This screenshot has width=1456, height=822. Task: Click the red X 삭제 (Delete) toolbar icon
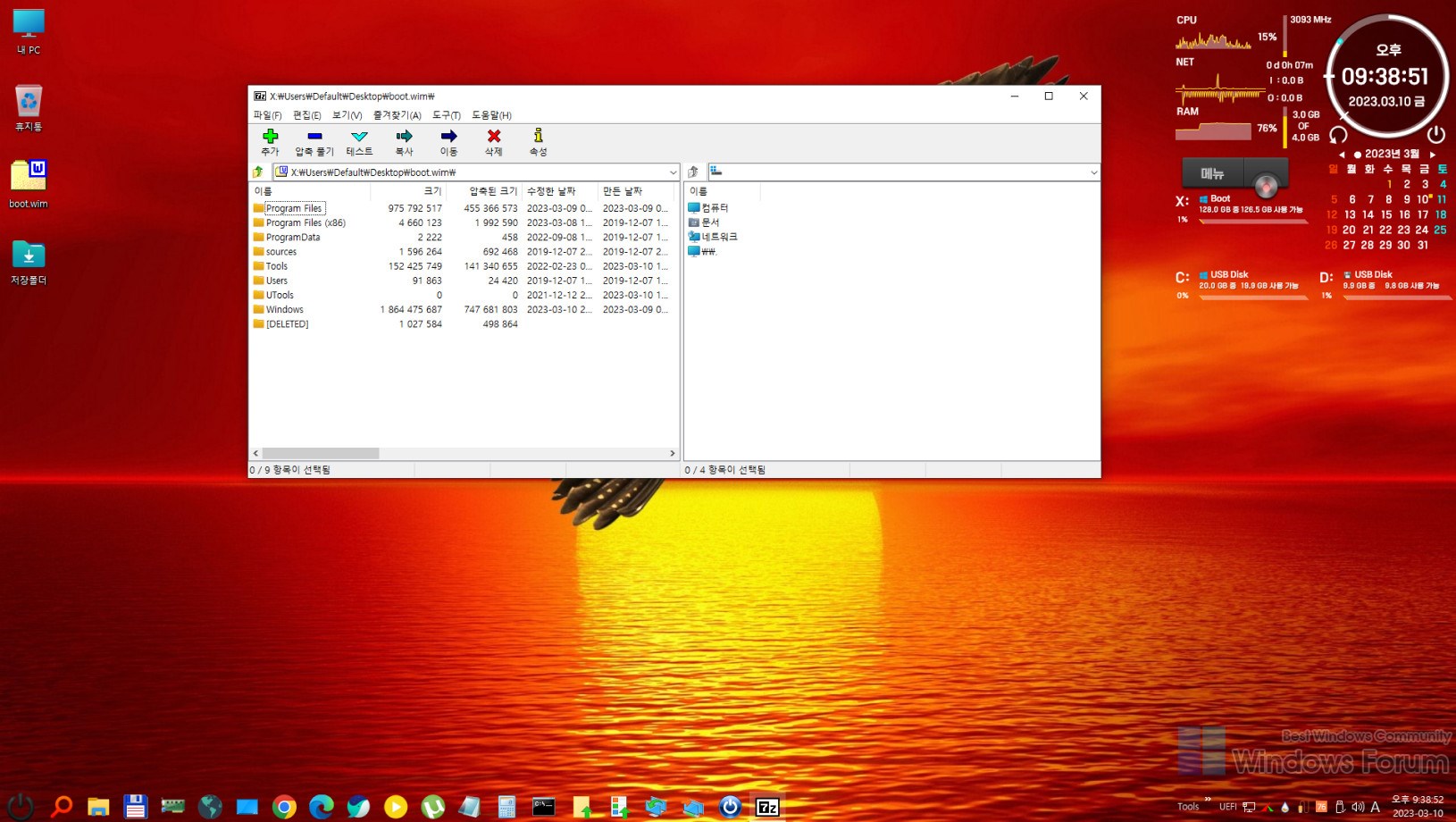coord(493,136)
